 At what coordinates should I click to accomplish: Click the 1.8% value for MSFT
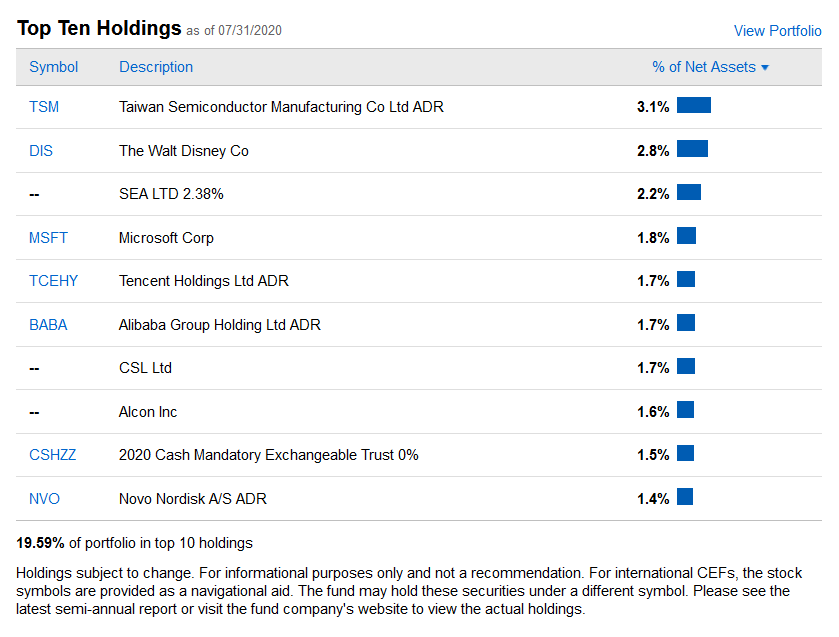(653, 238)
